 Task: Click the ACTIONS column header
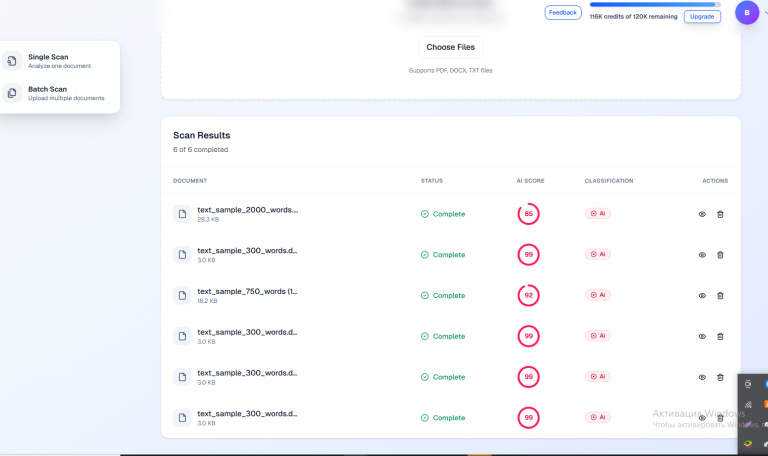715,181
